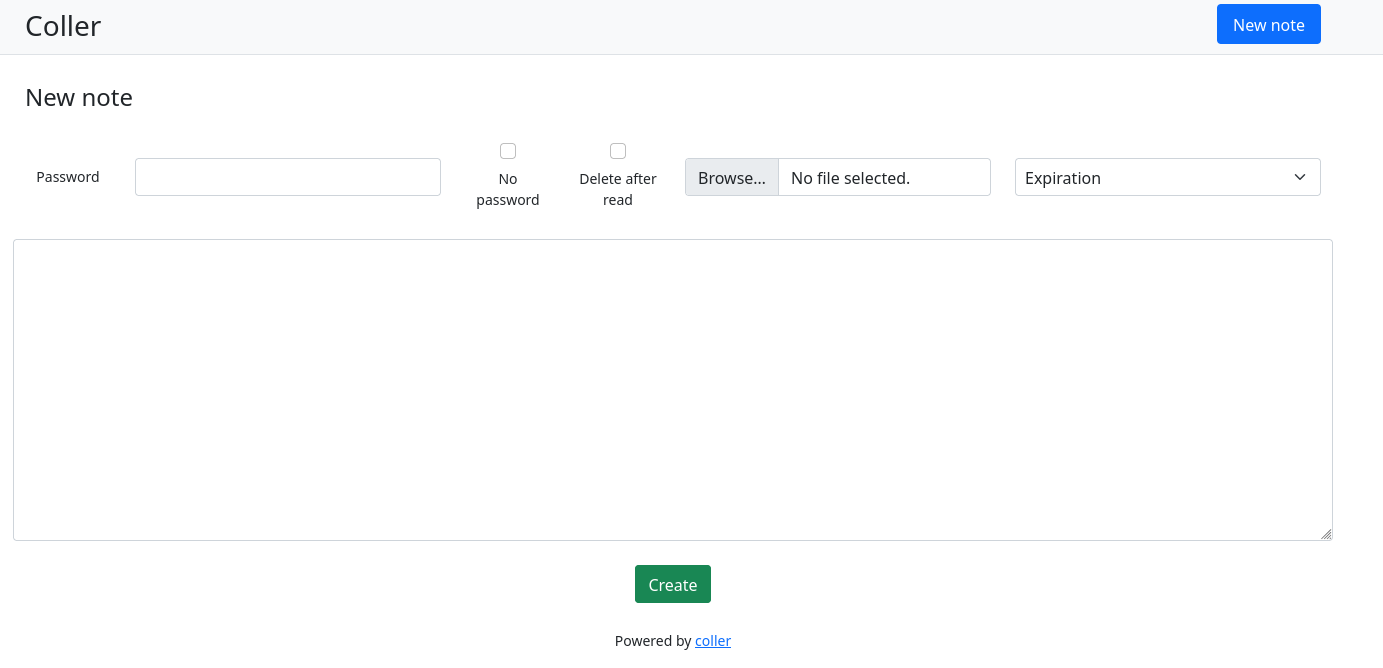
Task: Click empty space in the top navbar
Action: click(650, 26)
